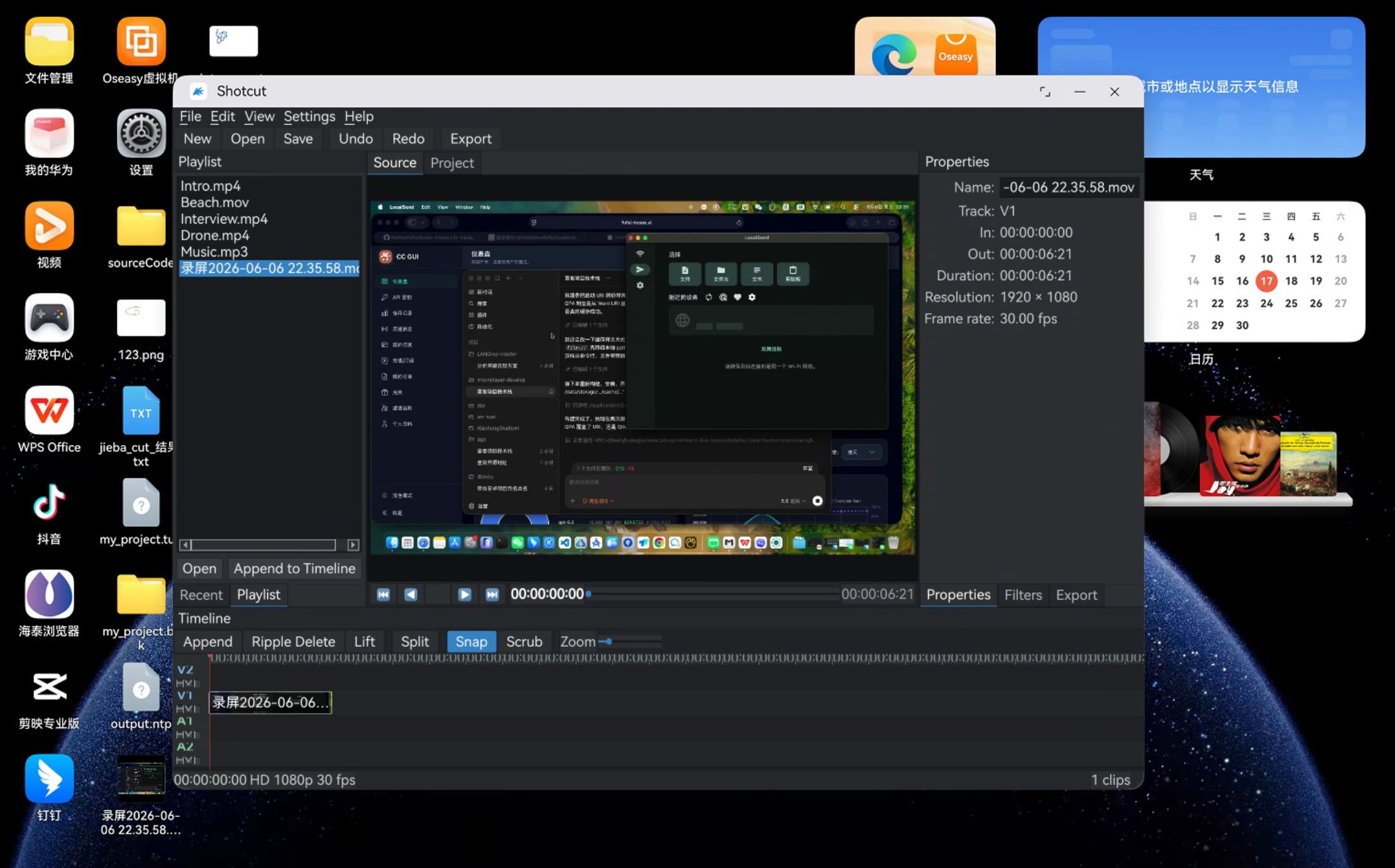
Task: Click the playlist scroll-right arrow
Action: click(x=353, y=545)
